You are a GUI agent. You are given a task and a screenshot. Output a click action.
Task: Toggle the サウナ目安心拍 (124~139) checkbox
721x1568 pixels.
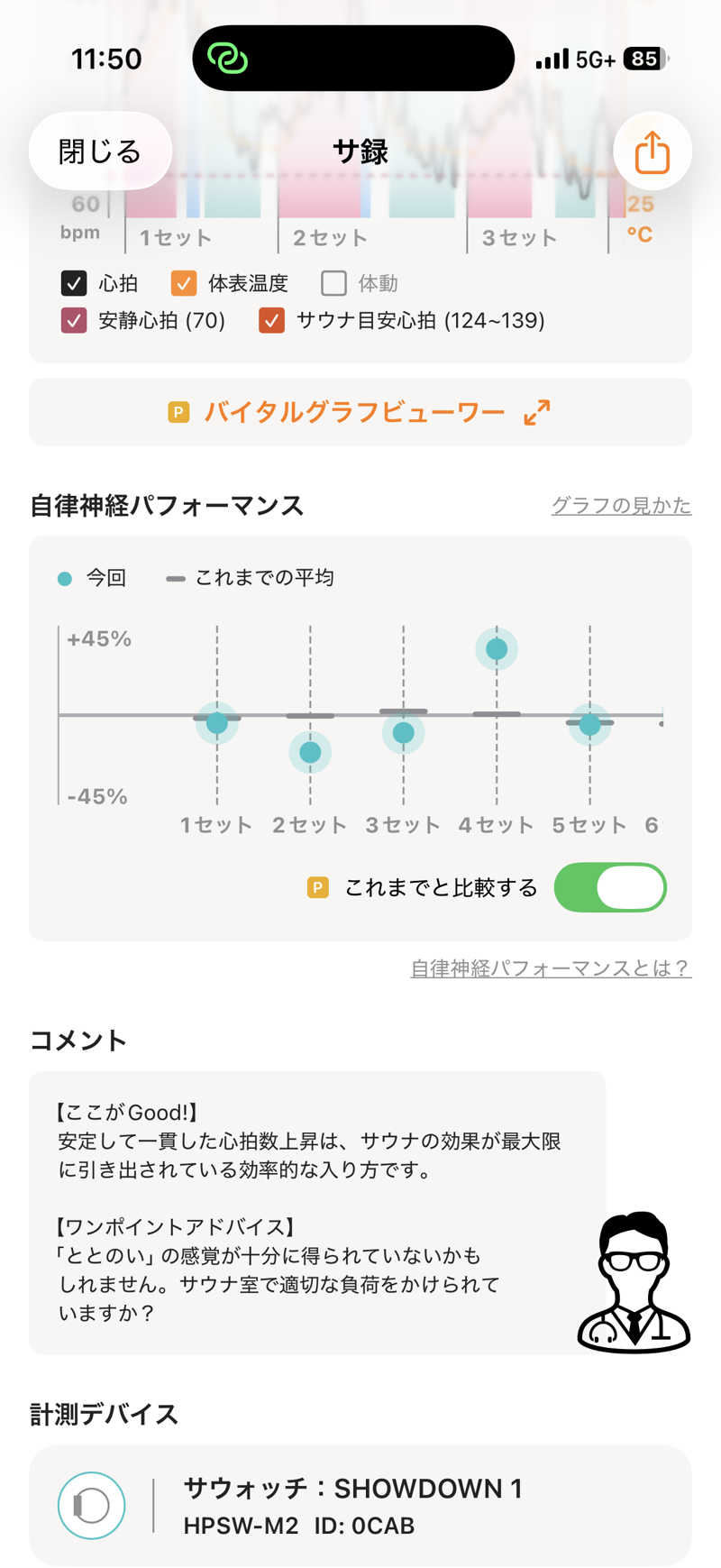[271, 320]
